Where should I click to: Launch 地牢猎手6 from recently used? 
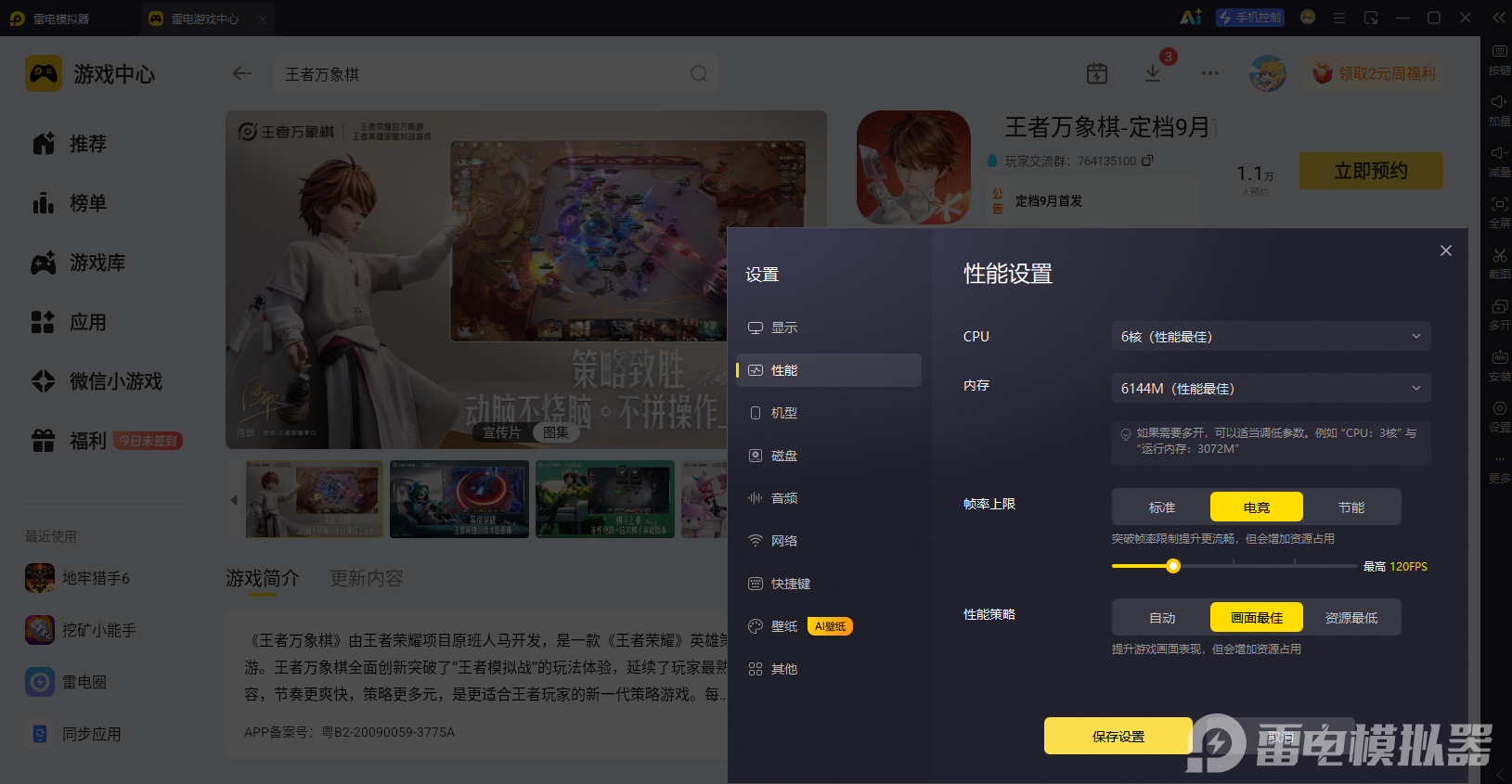[x=78, y=578]
